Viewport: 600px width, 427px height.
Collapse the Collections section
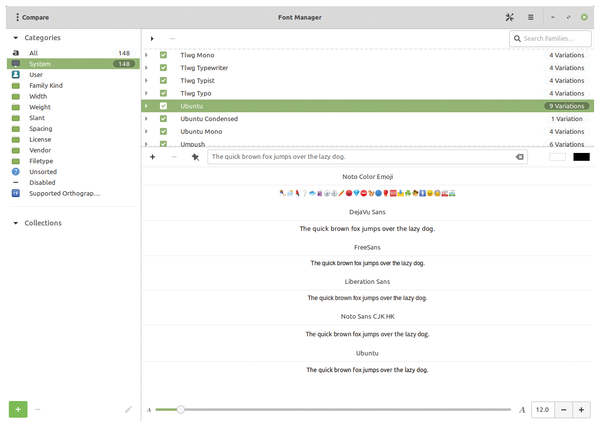pos(15,223)
